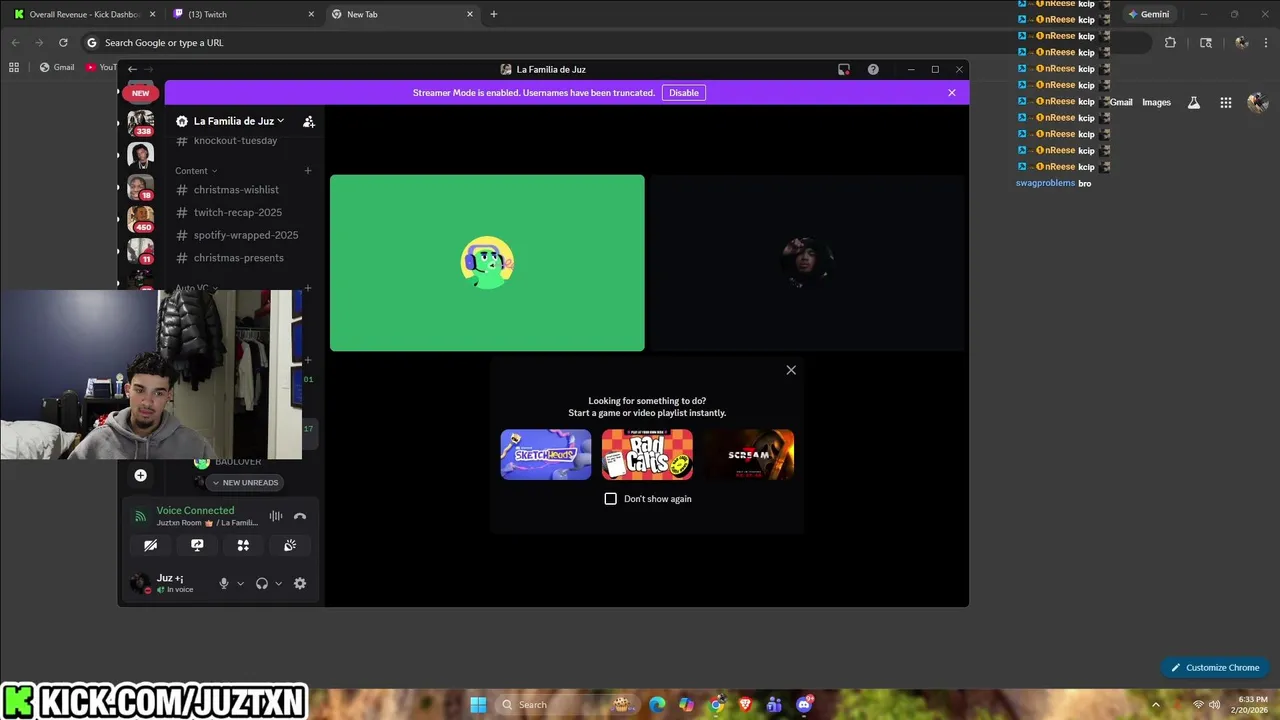Open the voice connection quality indicator

(140, 516)
